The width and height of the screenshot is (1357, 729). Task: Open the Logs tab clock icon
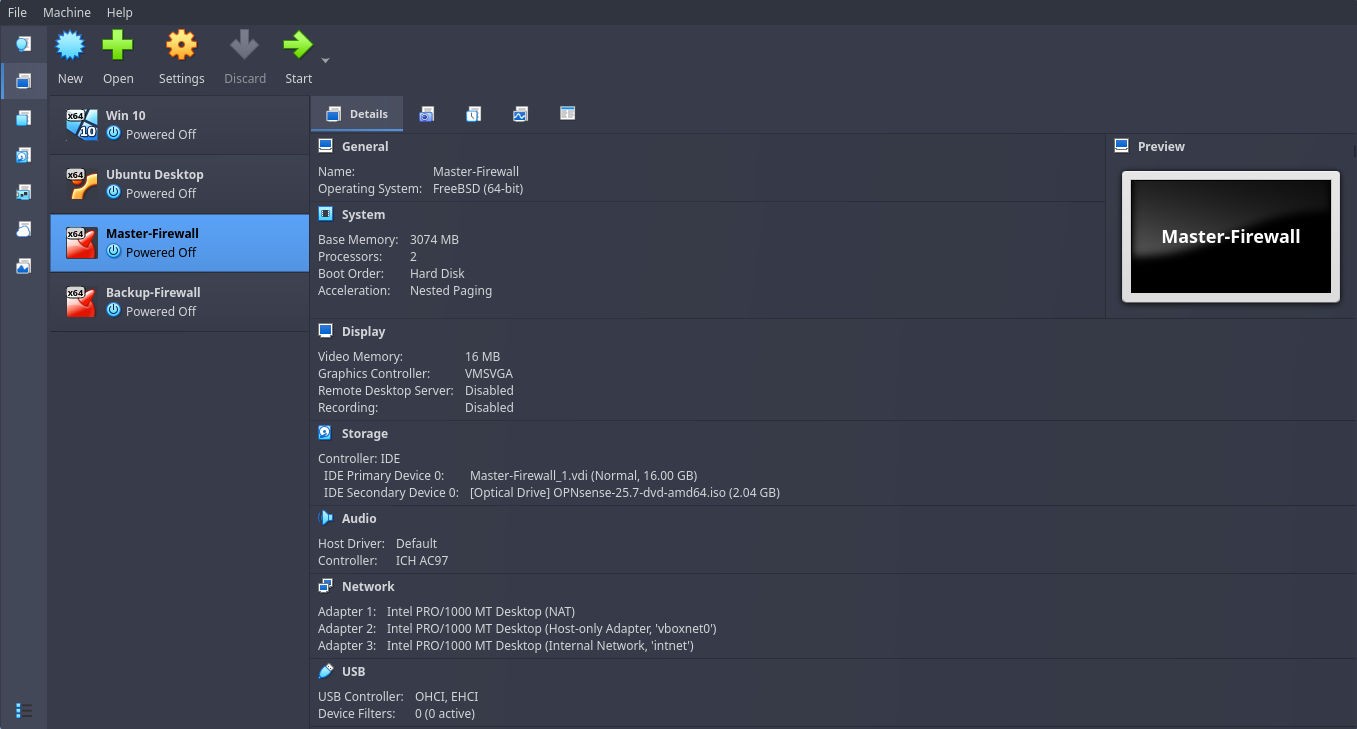point(473,114)
